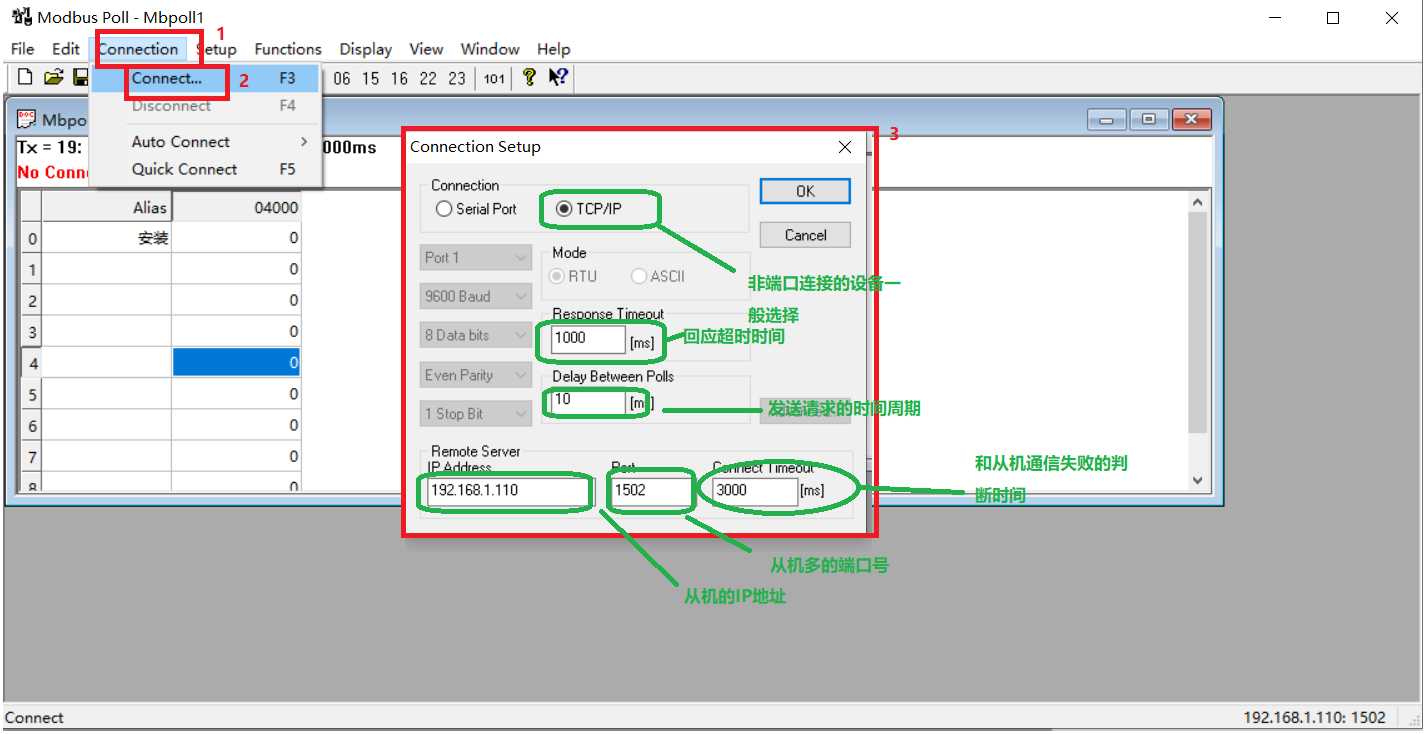Select row header 4 in the table
The height and width of the screenshot is (734, 1428).
tap(32, 362)
